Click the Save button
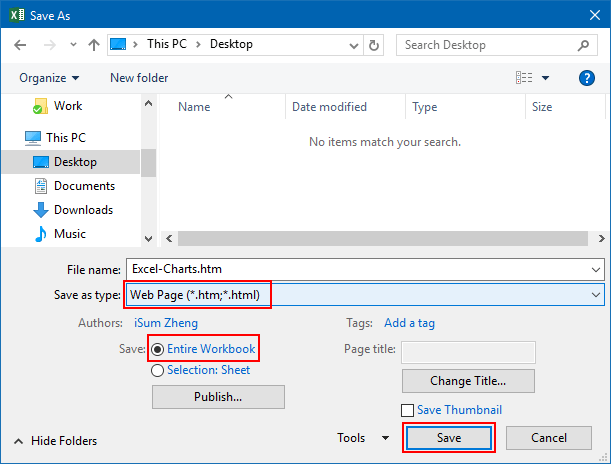This screenshot has height=464, width=611. [449, 438]
